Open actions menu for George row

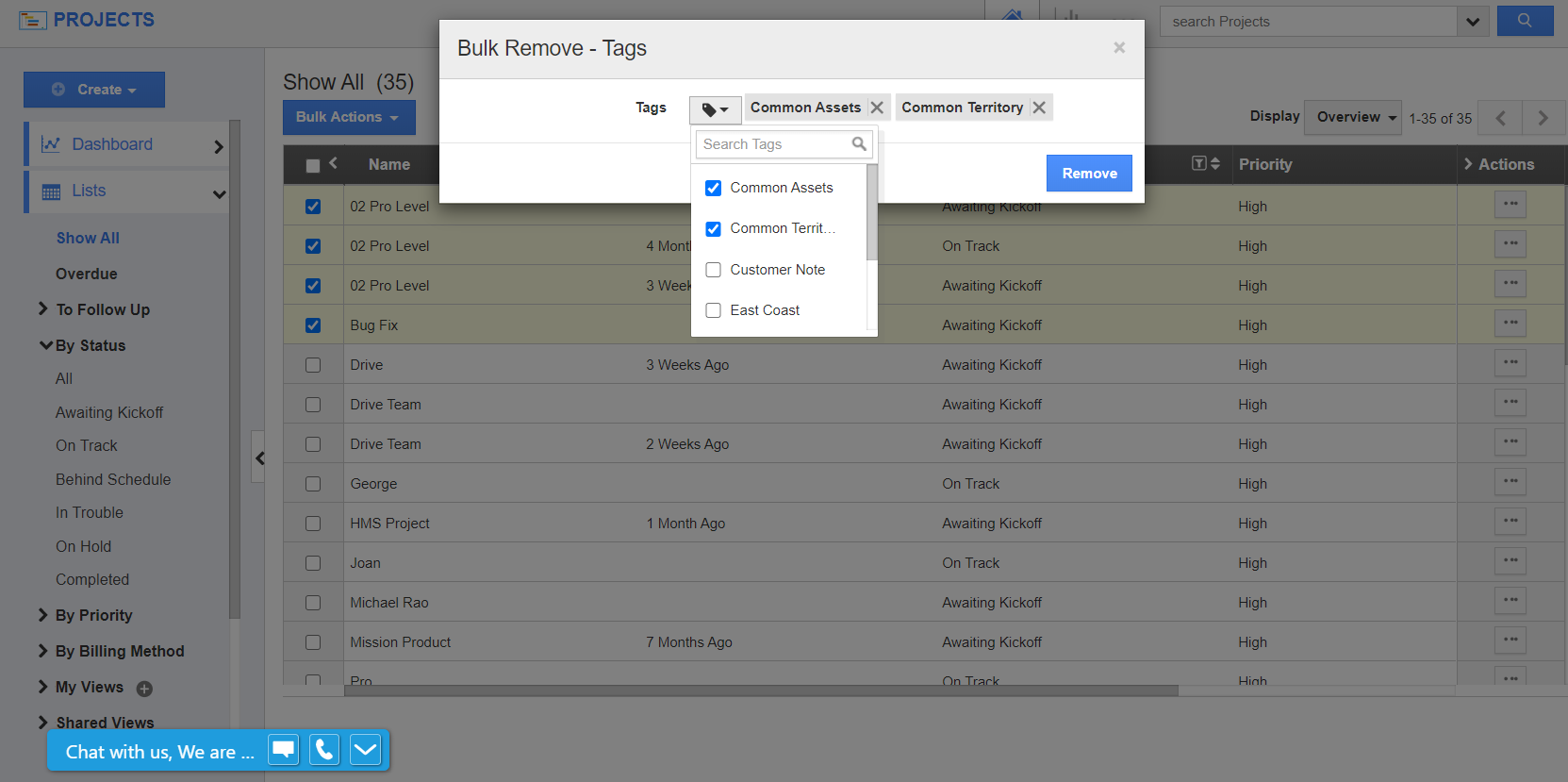1510,482
